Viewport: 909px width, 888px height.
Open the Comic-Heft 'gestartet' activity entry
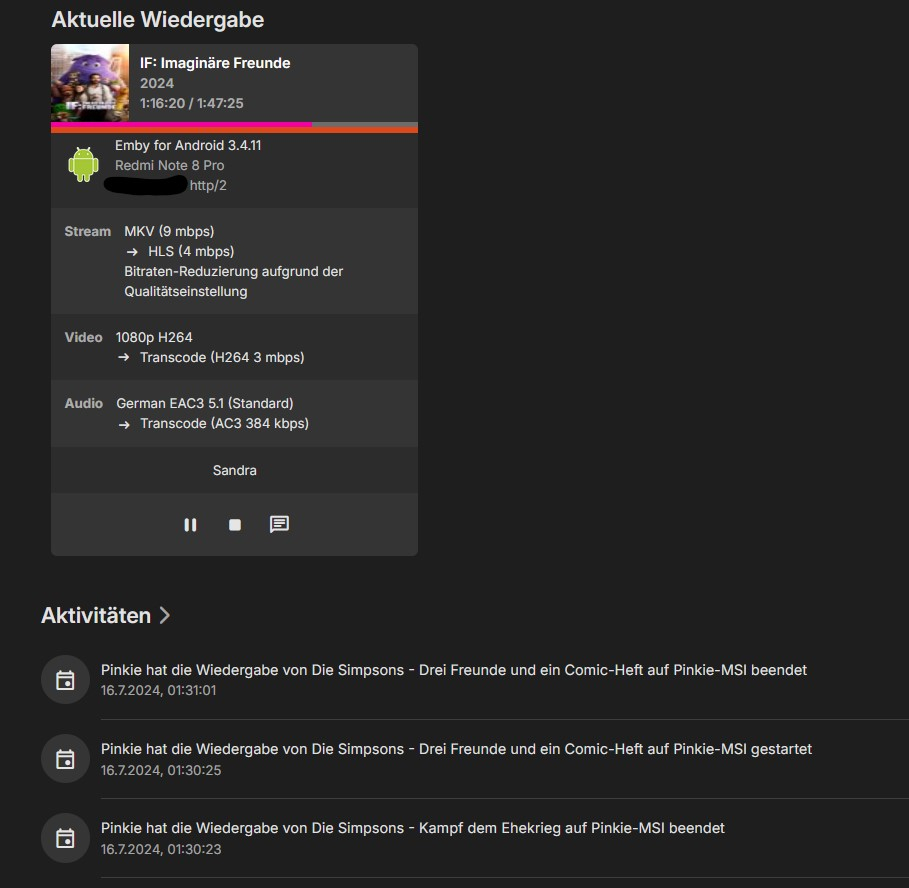456,749
